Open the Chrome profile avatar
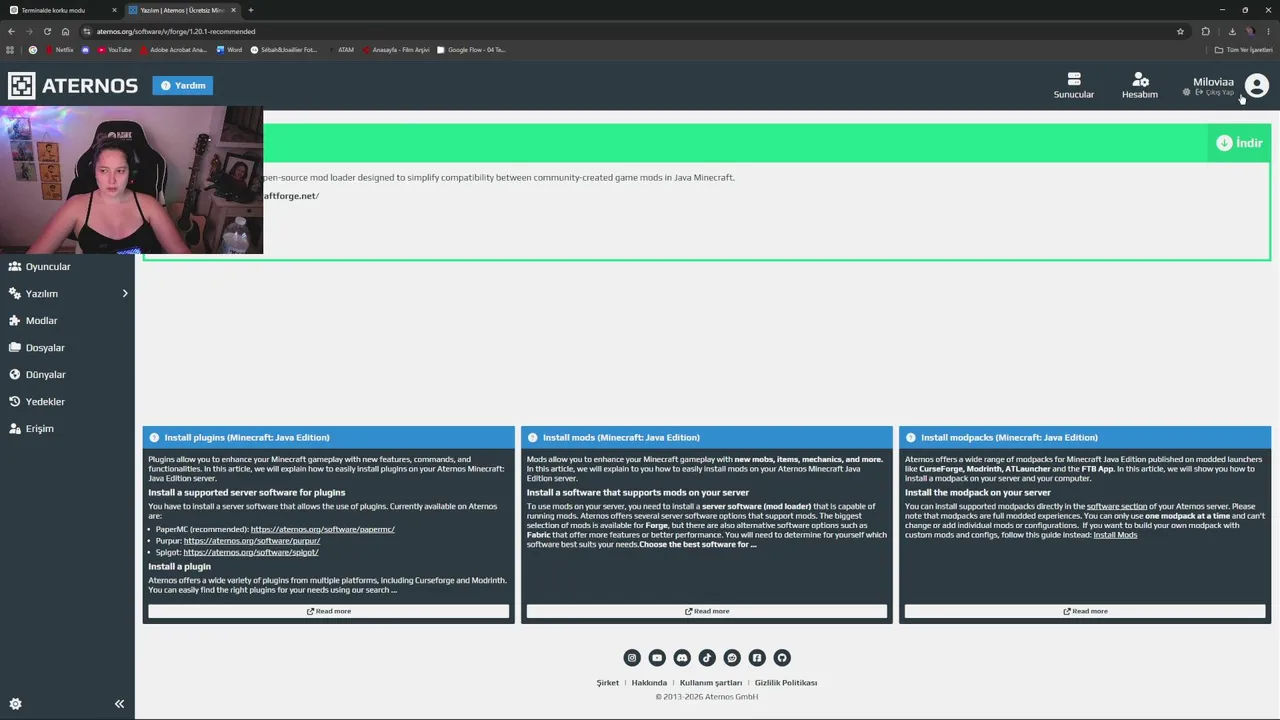This screenshot has width=1280, height=720. point(1250,31)
